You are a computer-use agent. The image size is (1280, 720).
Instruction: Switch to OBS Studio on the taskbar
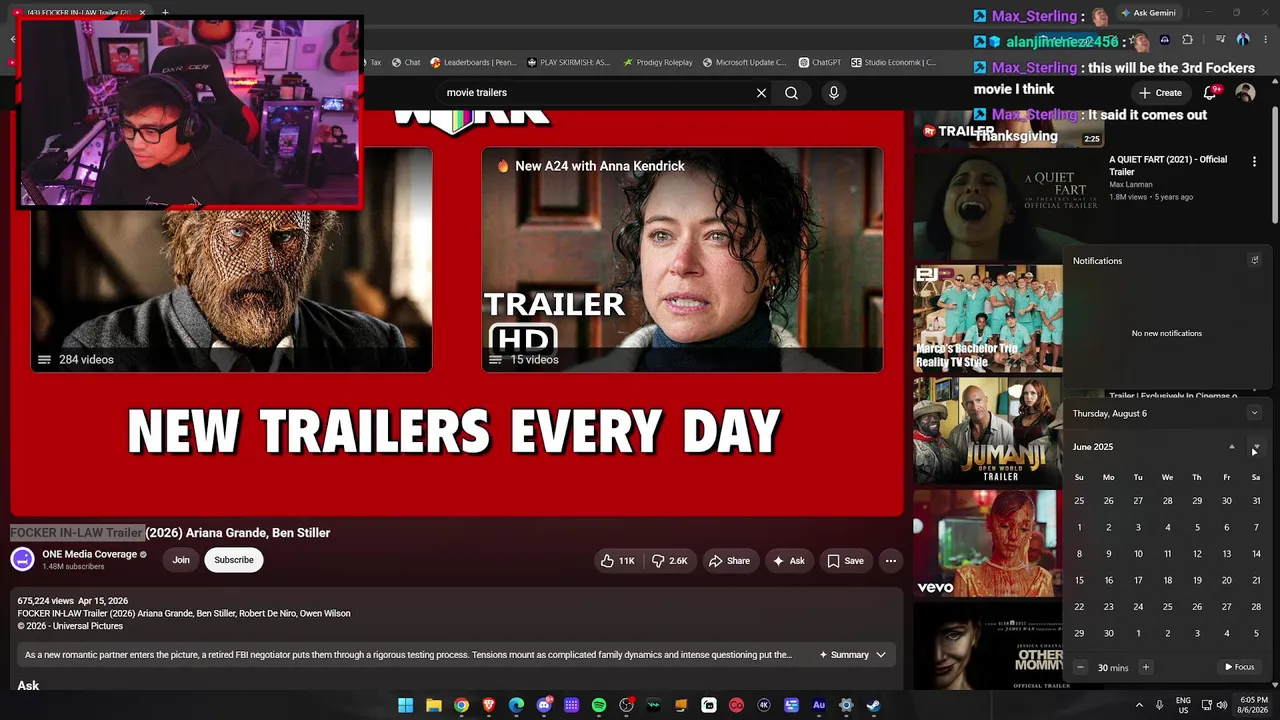[x=626, y=705]
